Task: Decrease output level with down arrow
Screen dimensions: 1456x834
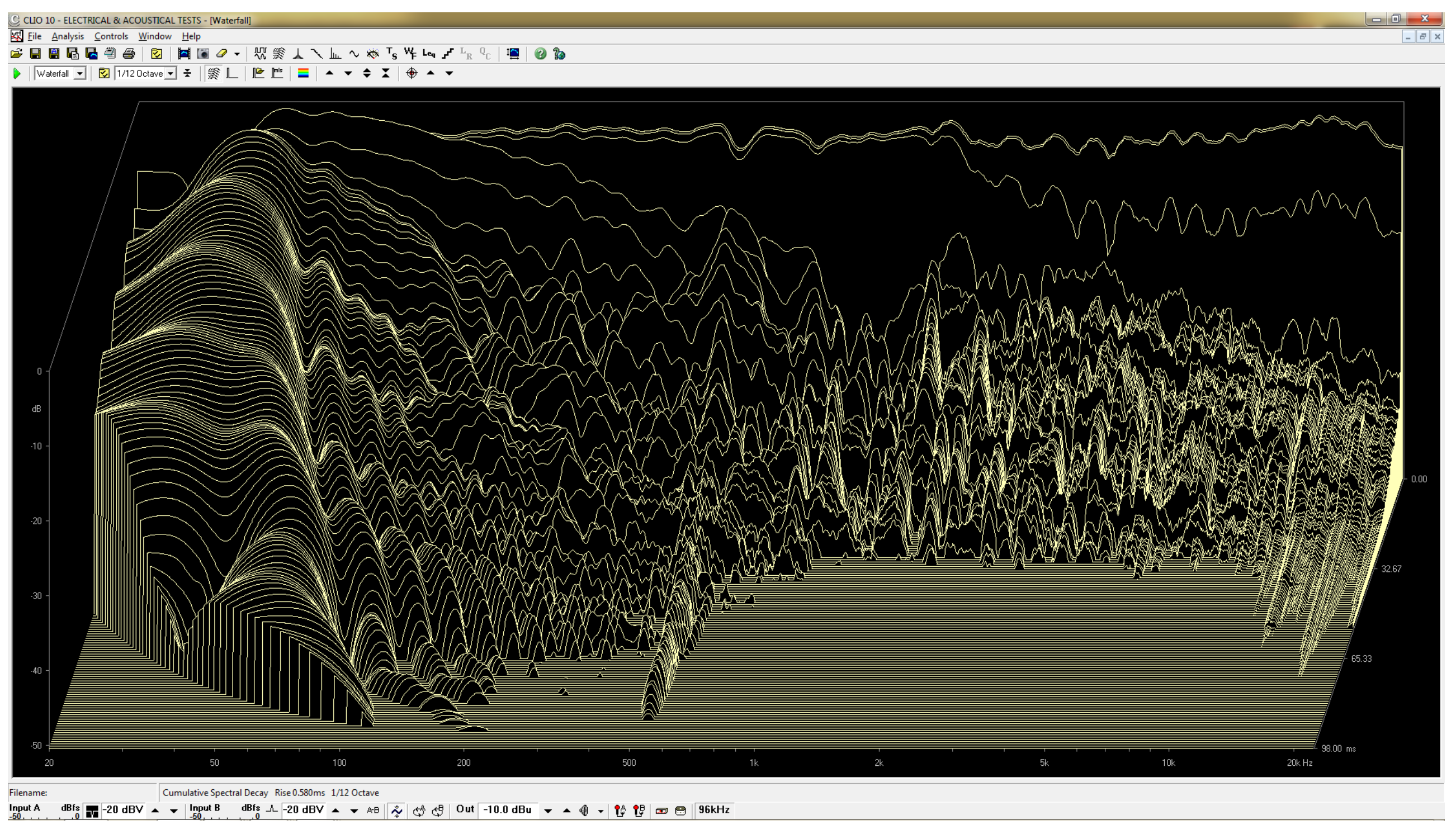Action: pos(547,811)
